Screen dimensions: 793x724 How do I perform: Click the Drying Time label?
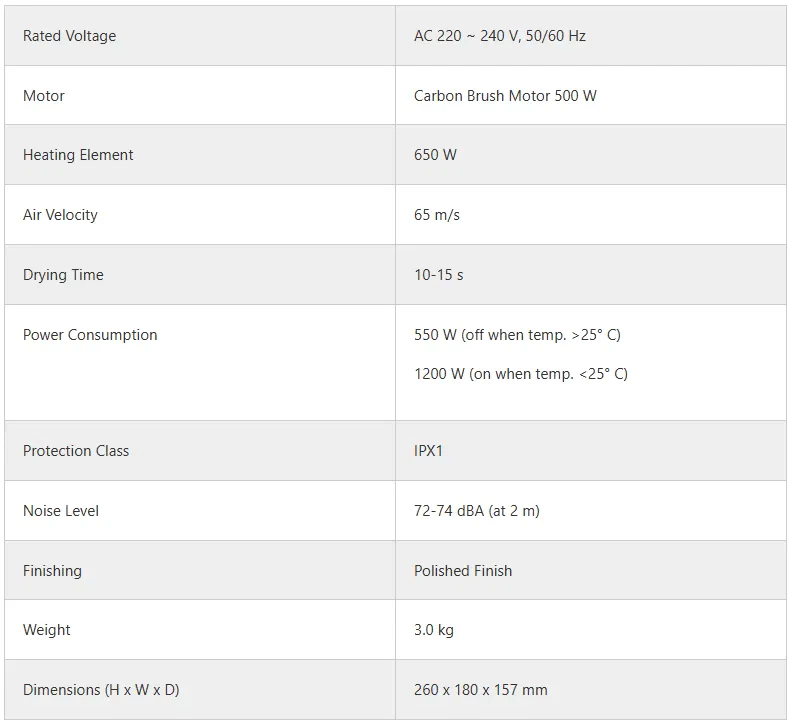click(63, 275)
